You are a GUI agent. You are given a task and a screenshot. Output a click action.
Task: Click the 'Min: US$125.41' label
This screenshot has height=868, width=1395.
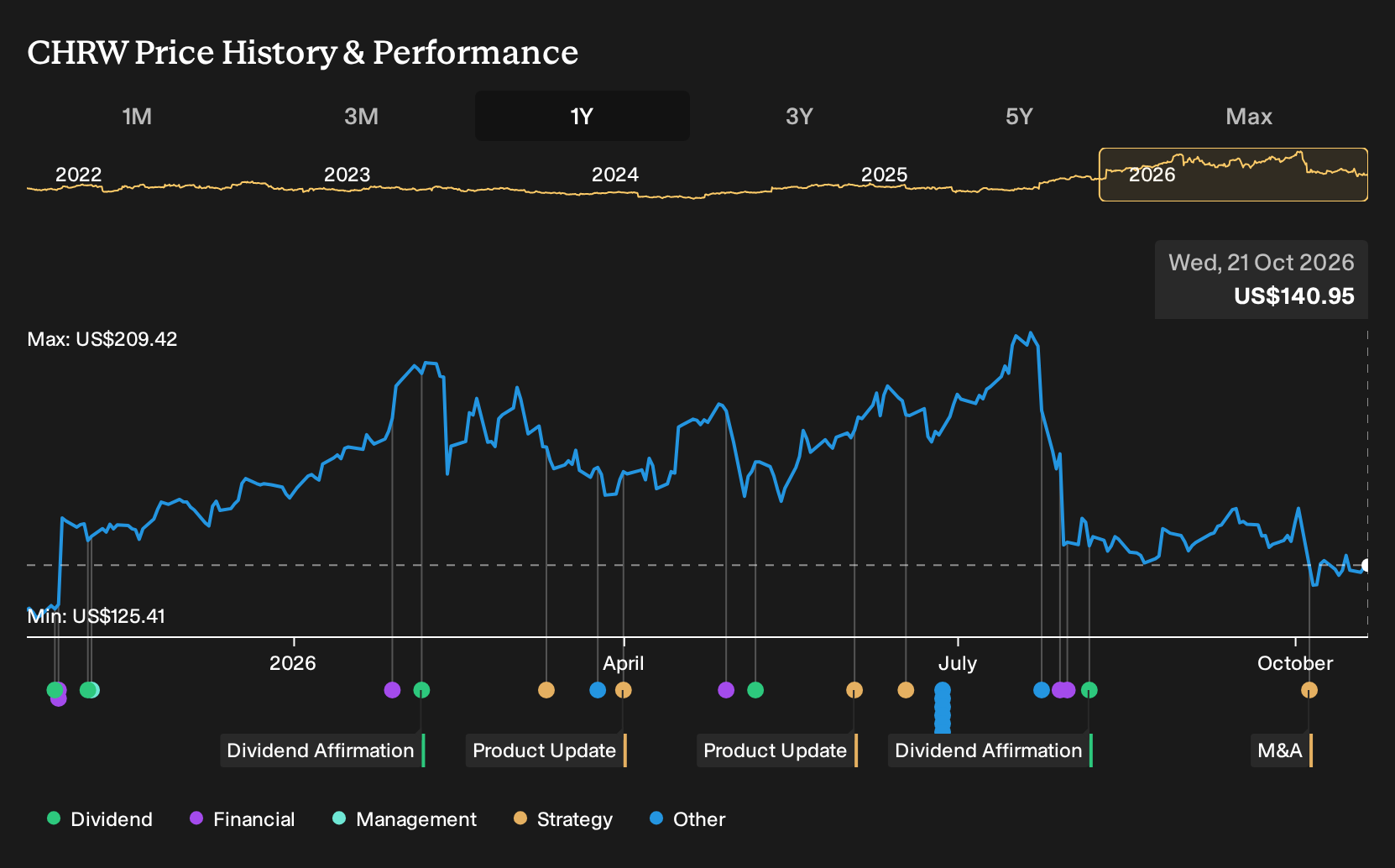97,616
